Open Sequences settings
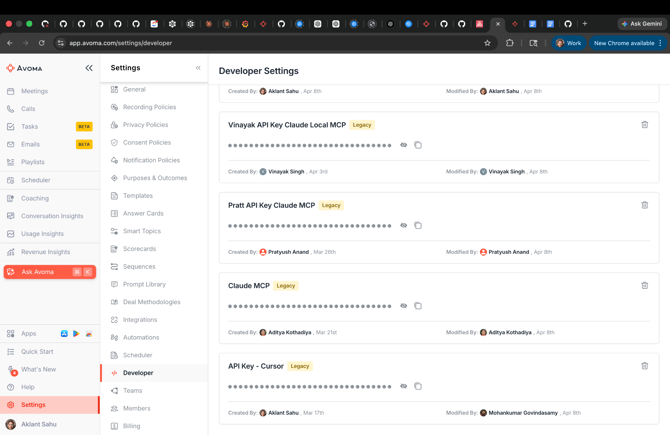Image resolution: width=670 pixels, height=435 pixels. coord(154,267)
